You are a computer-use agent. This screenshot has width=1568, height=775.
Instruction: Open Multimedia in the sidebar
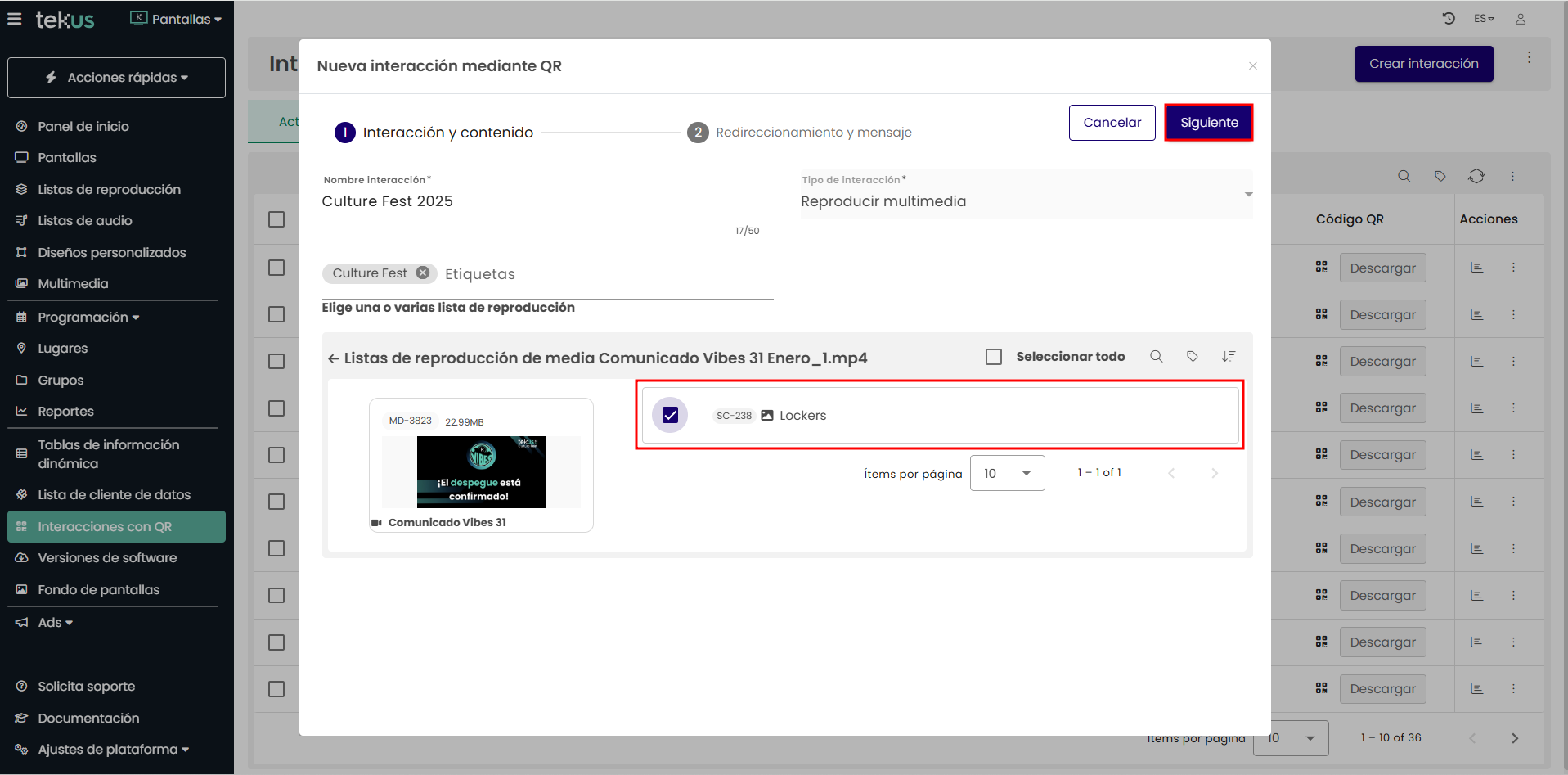[x=73, y=284]
